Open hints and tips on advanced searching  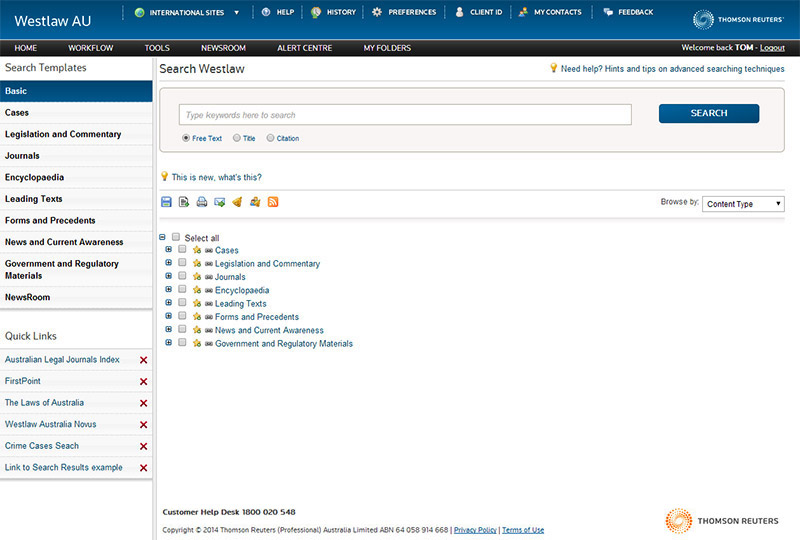672,69
